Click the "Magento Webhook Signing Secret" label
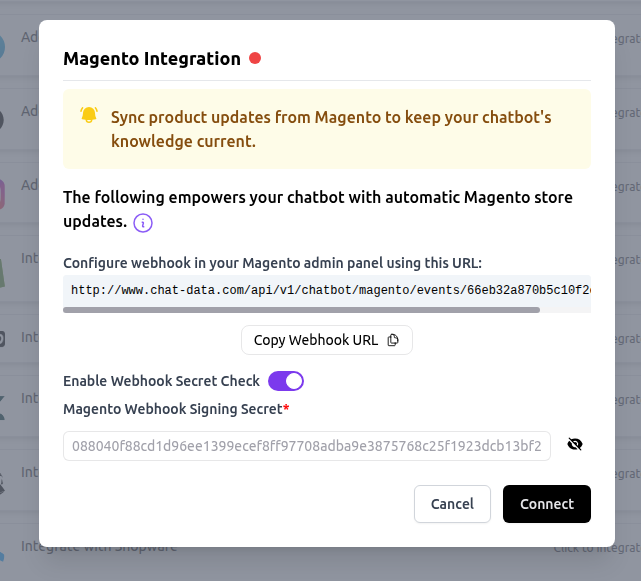 172,408
